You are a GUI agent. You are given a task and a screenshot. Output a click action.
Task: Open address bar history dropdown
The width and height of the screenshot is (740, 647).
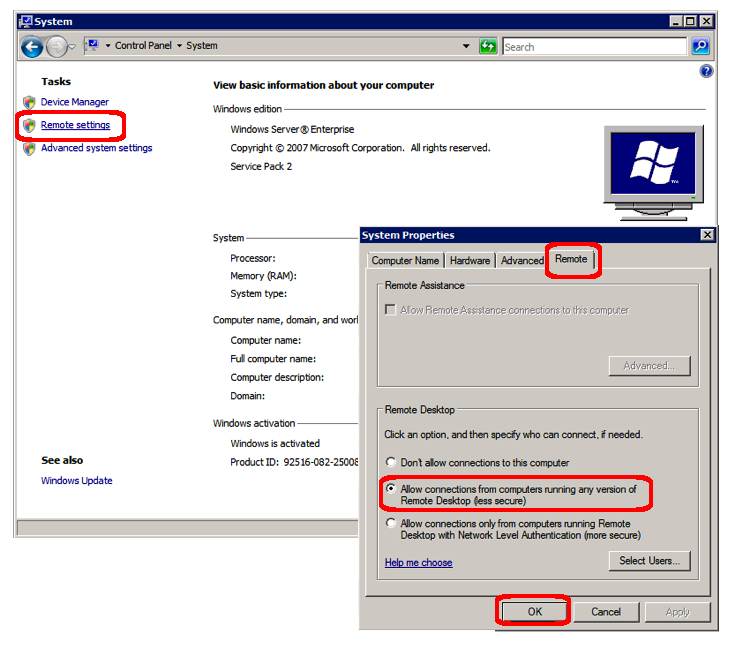(466, 46)
